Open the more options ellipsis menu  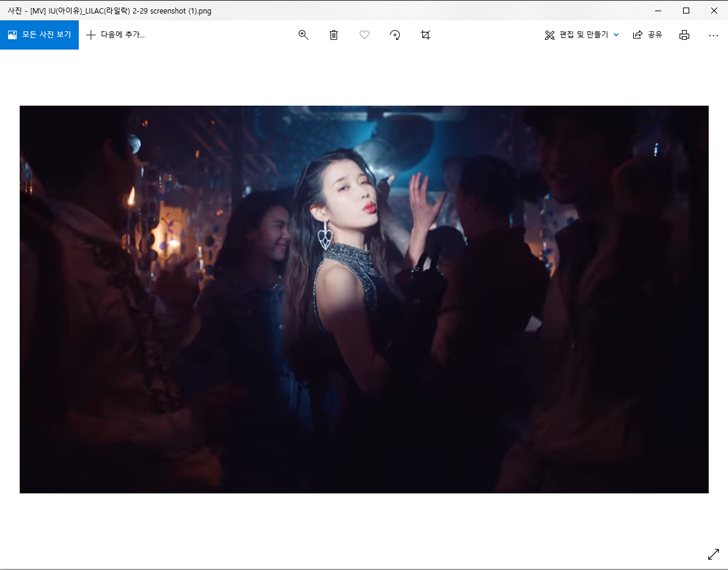(x=713, y=35)
